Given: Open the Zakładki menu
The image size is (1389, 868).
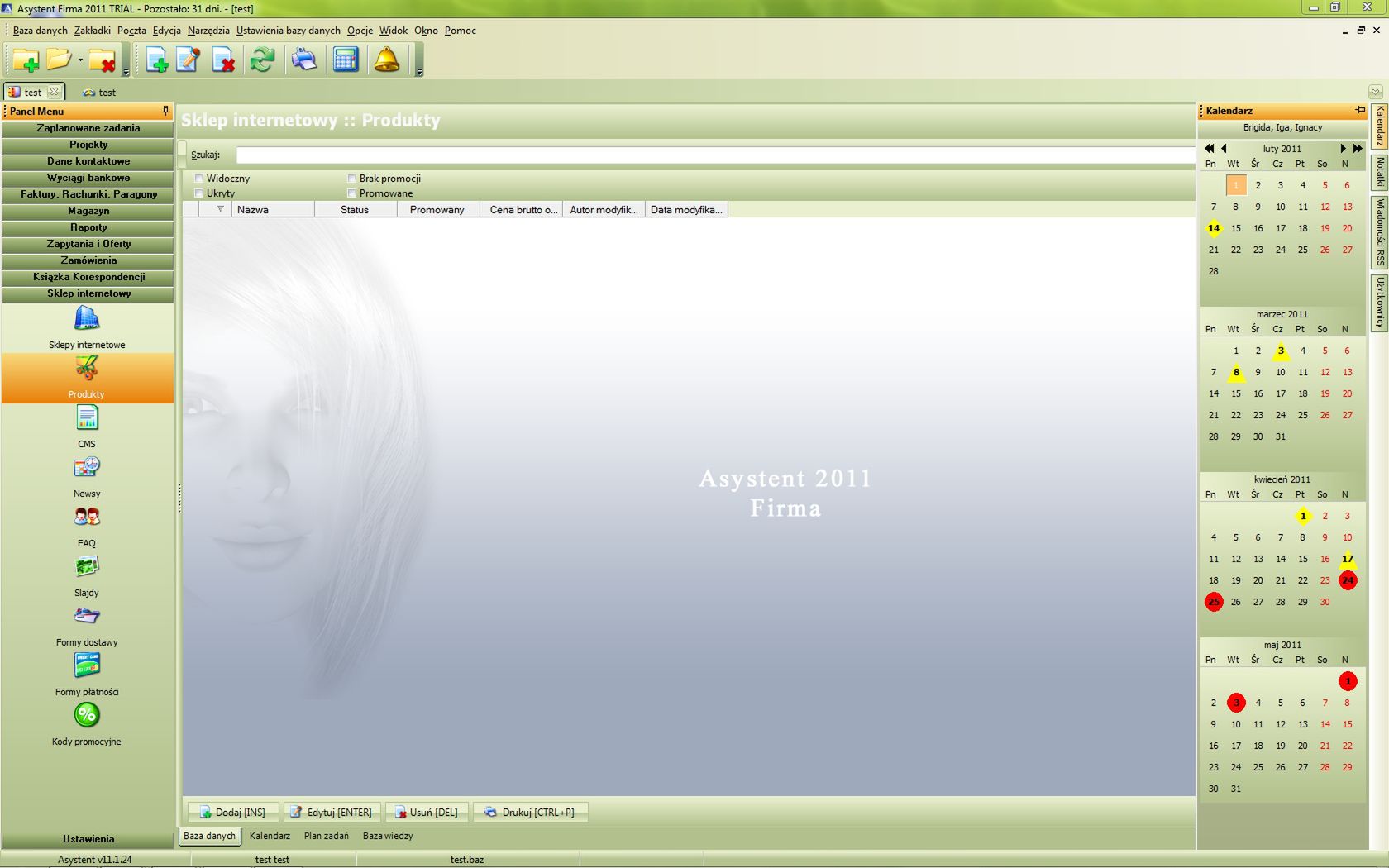Looking at the screenshot, I should [92, 31].
